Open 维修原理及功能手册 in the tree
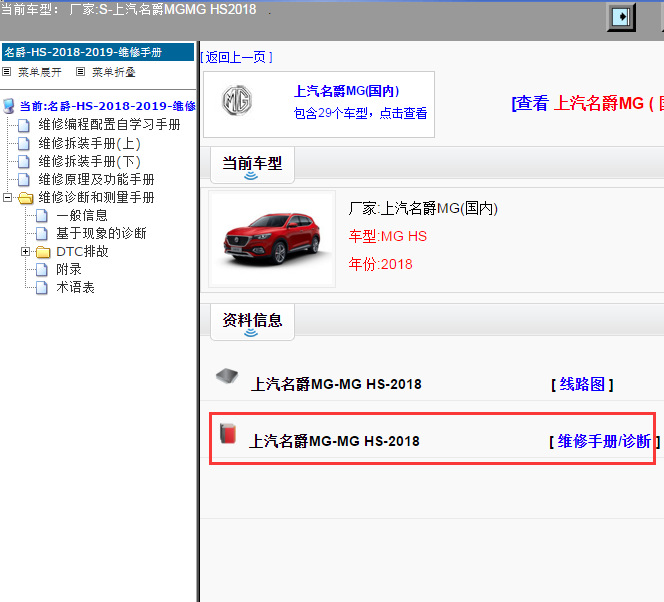 pos(96,179)
